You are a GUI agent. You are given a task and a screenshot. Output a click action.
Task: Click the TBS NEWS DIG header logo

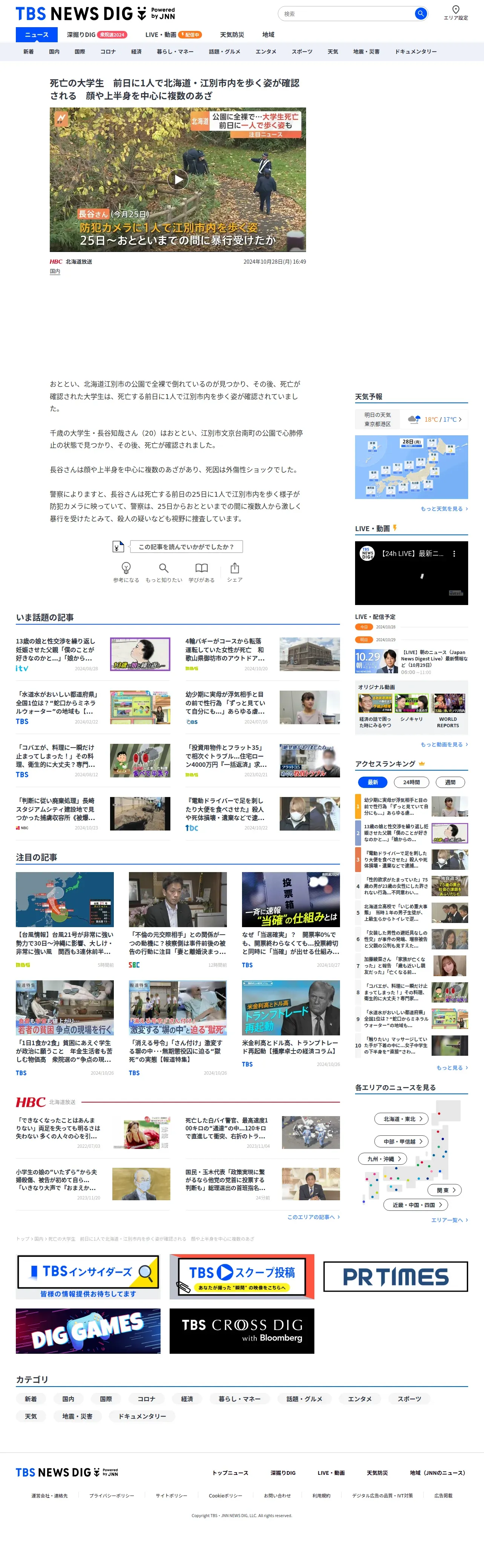(x=95, y=14)
